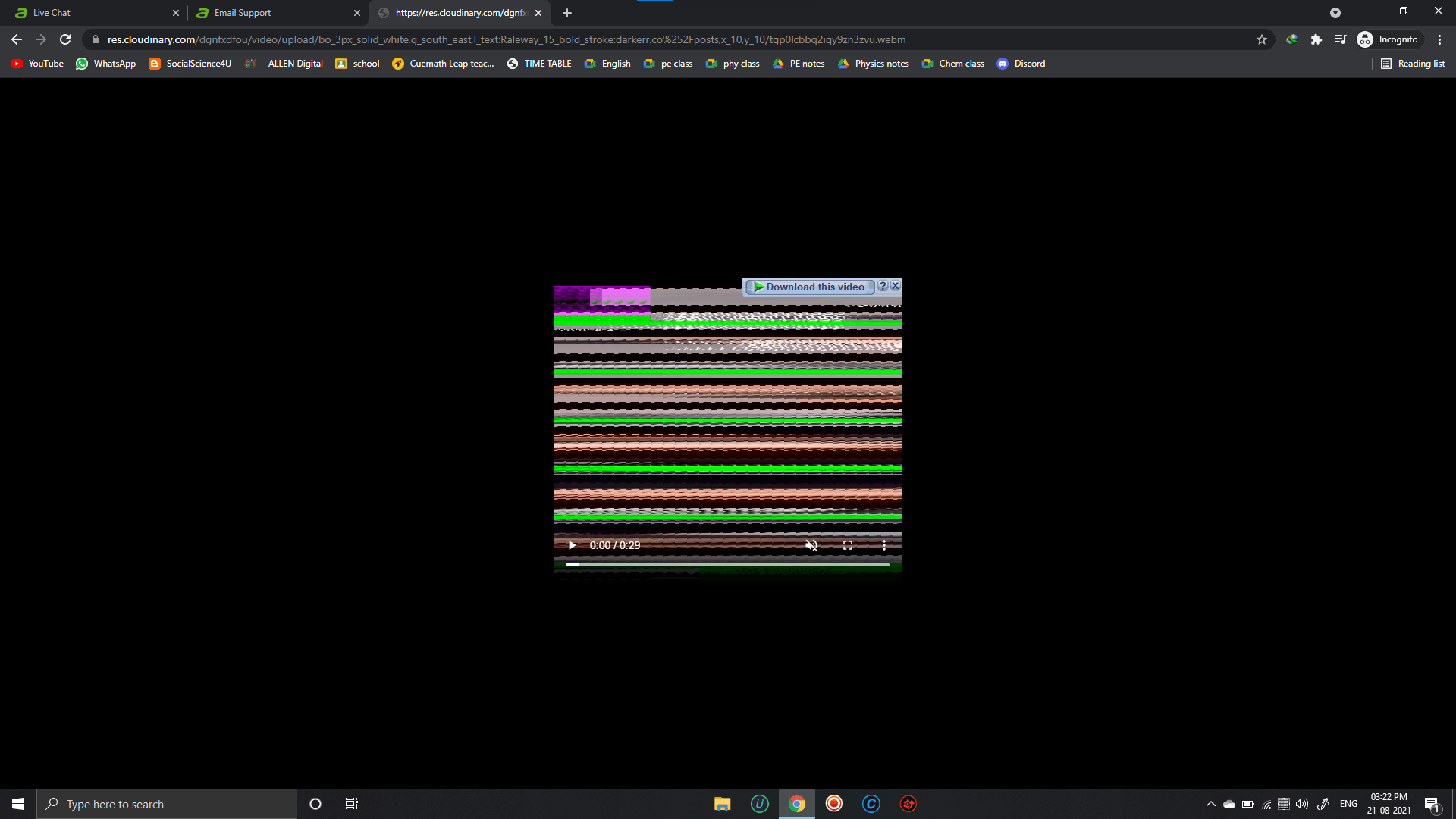The height and width of the screenshot is (819, 1456).
Task: Open Chrome three-dot menu
Action: coord(1439,39)
